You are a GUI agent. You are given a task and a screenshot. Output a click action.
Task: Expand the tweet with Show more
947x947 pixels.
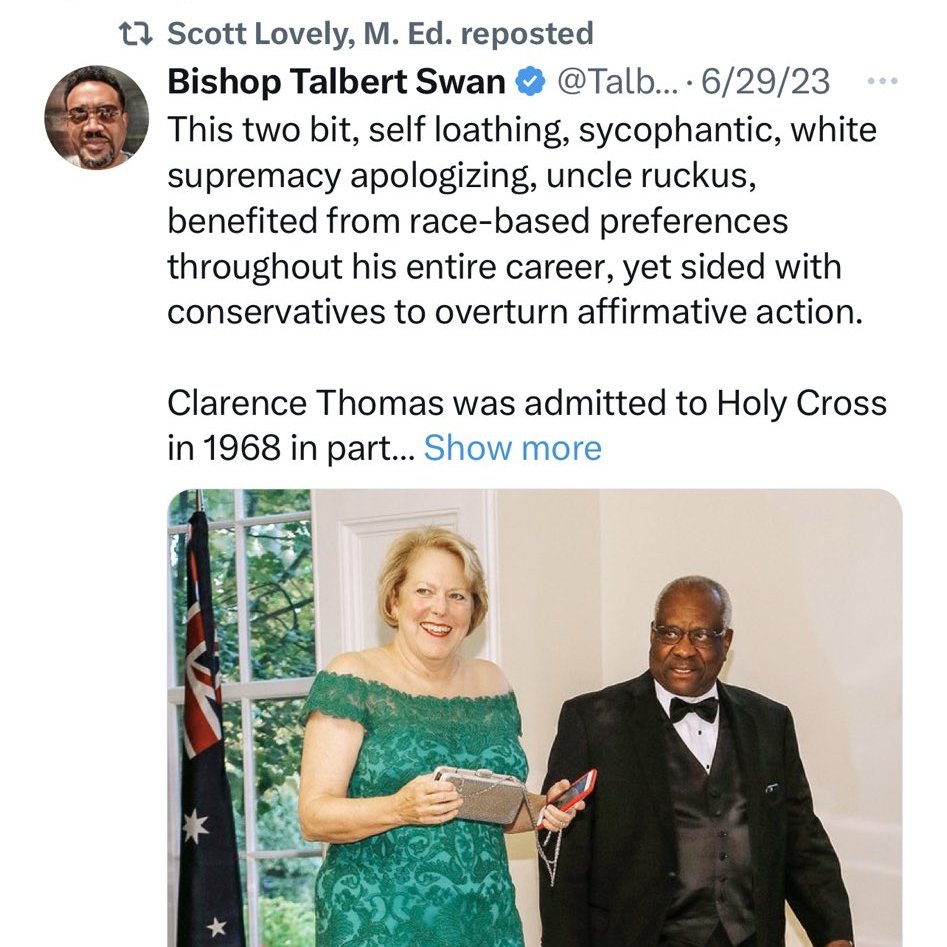[512, 448]
